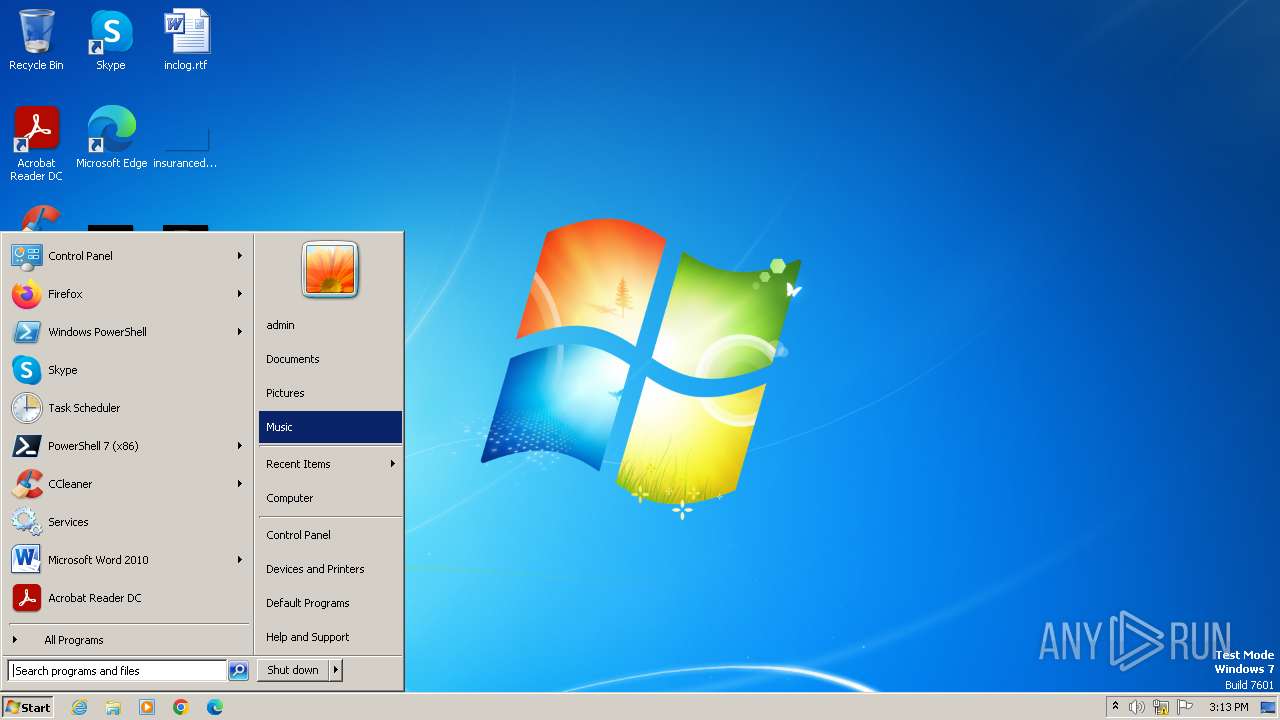Launch Microsoft Word 2010 from the Start menu
Screen dimensions: 1280x720
click(127, 560)
